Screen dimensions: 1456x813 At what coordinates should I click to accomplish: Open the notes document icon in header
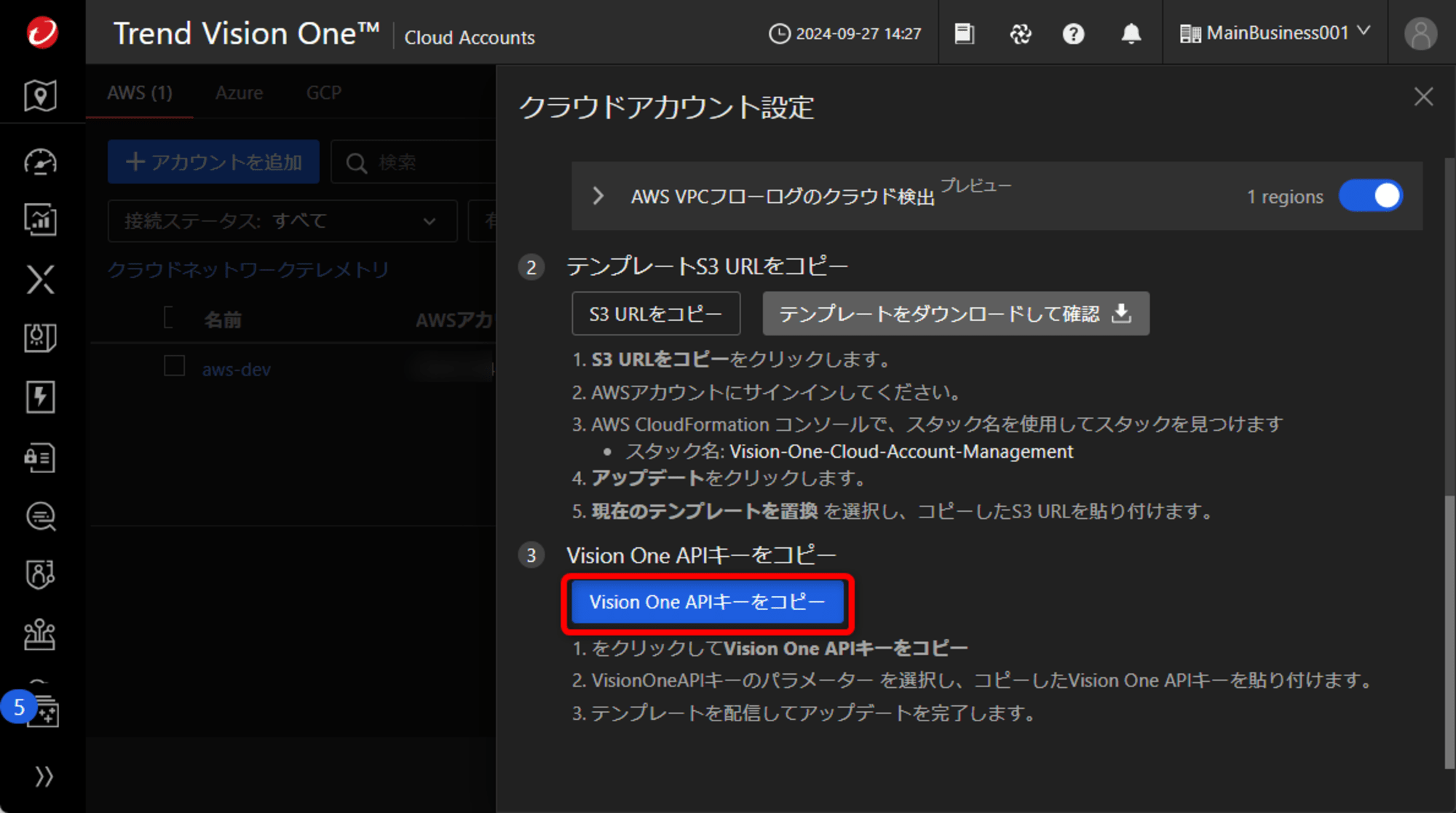pos(965,33)
